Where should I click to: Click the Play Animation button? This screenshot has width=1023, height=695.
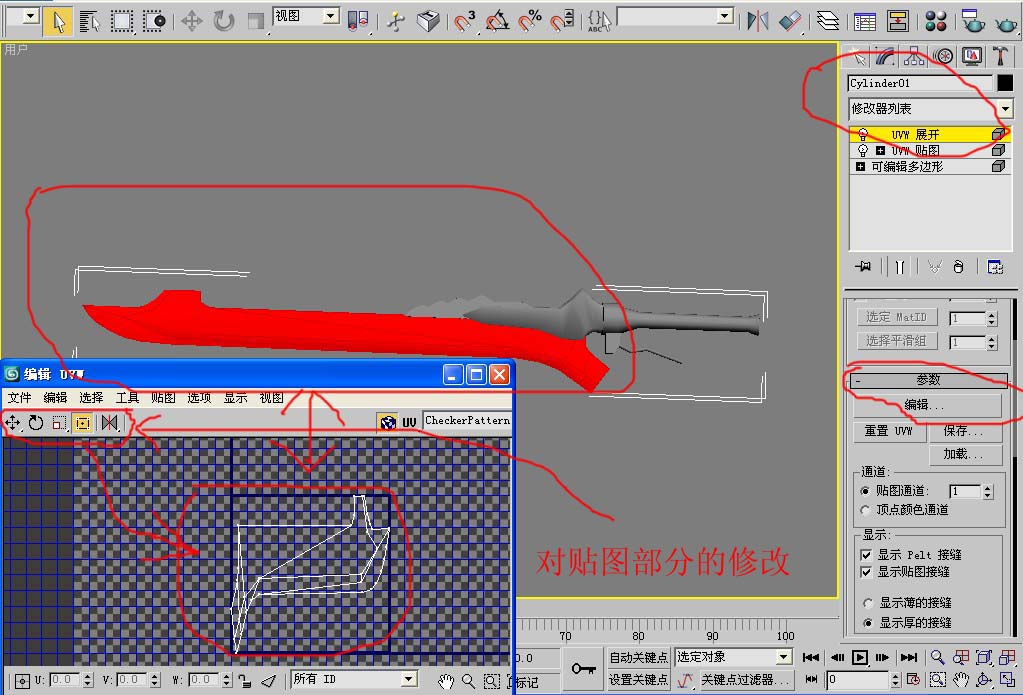(x=860, y=657)
